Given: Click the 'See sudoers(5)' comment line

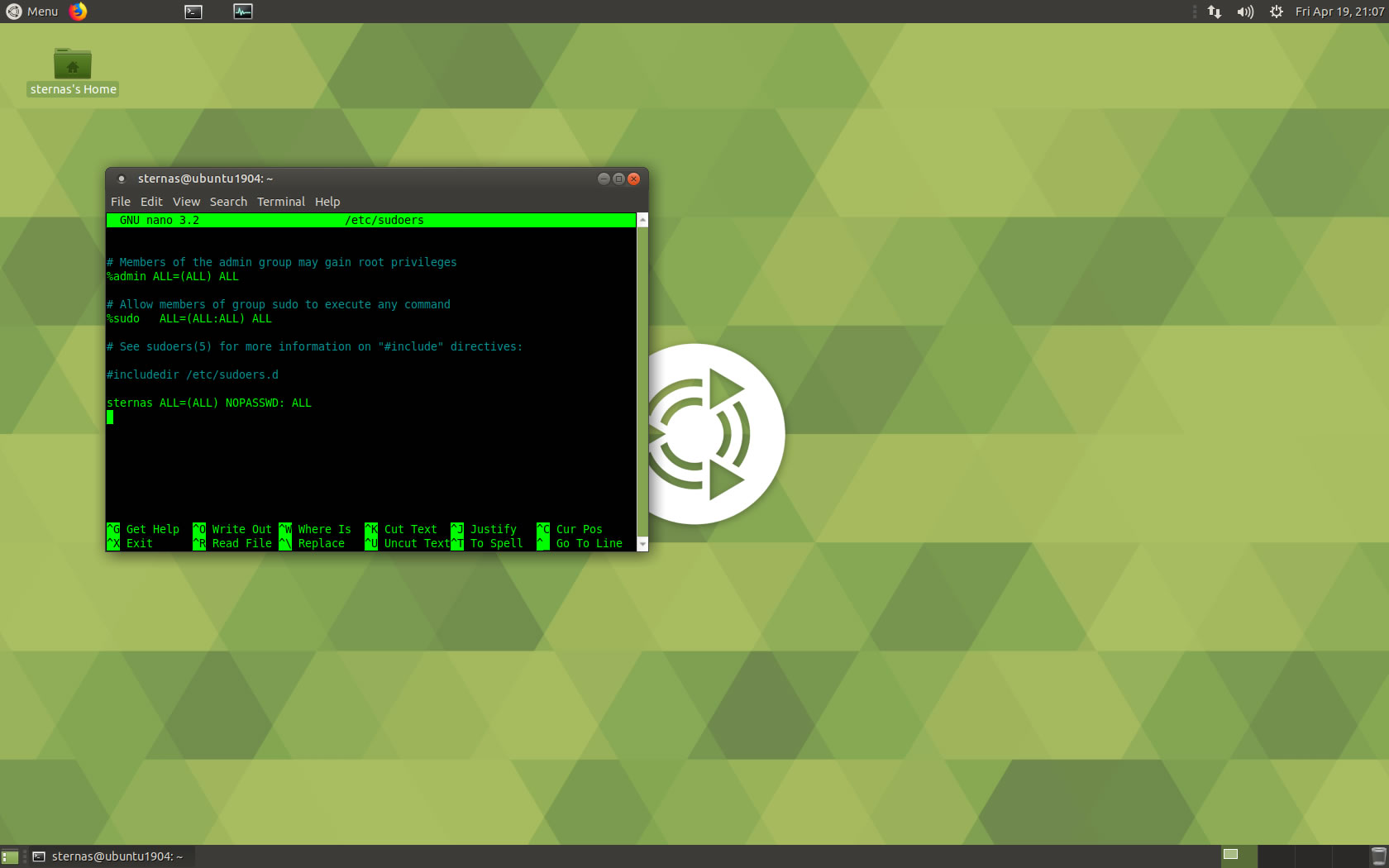Looking at the screenshot, I should click(315, 347).
